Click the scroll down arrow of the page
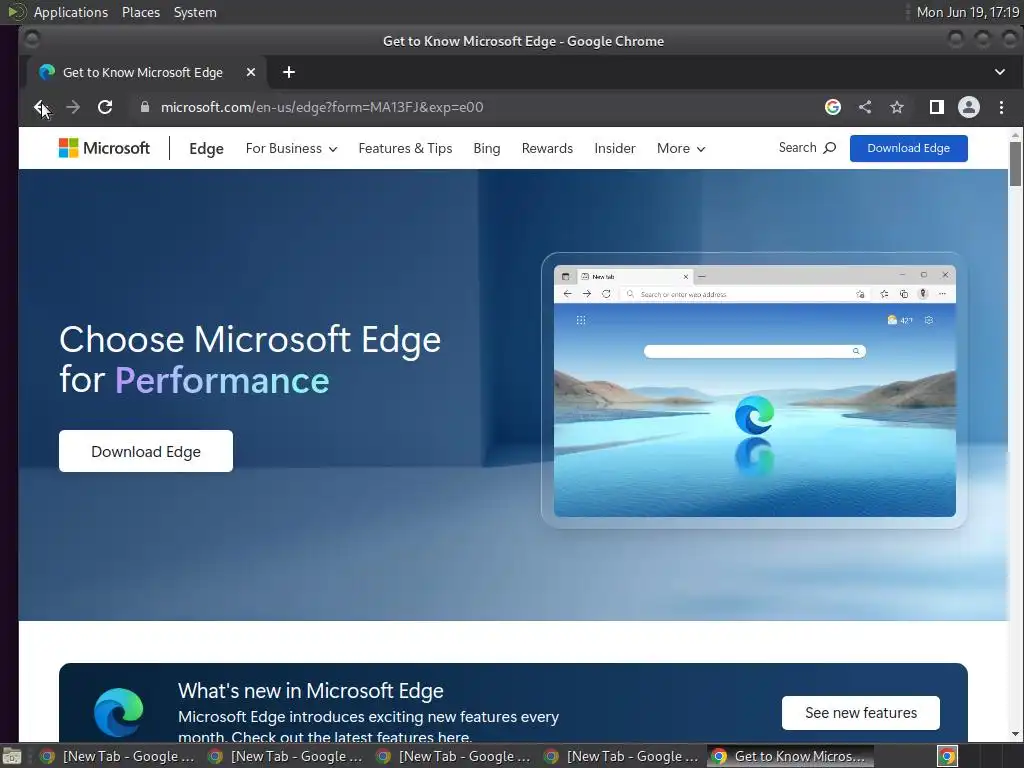 tap(1015, 734)
